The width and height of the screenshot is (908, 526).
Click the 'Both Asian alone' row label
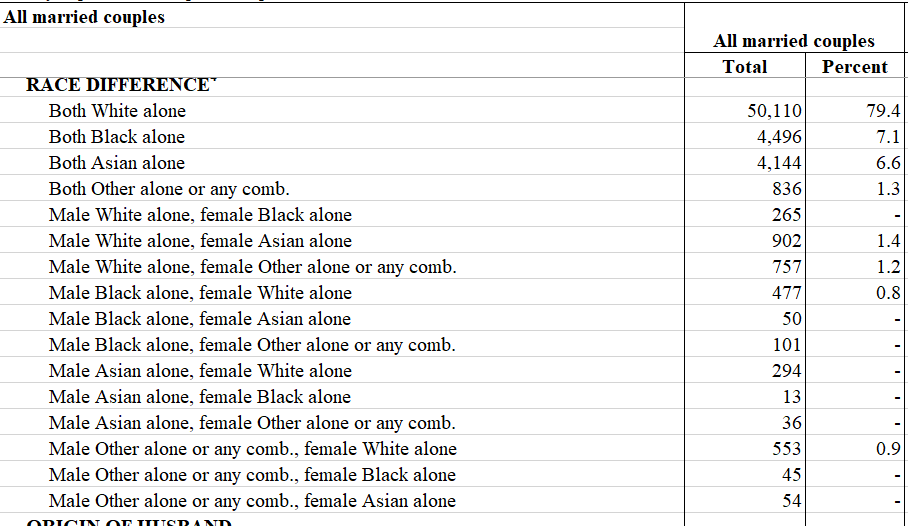[x=117, y=163]
